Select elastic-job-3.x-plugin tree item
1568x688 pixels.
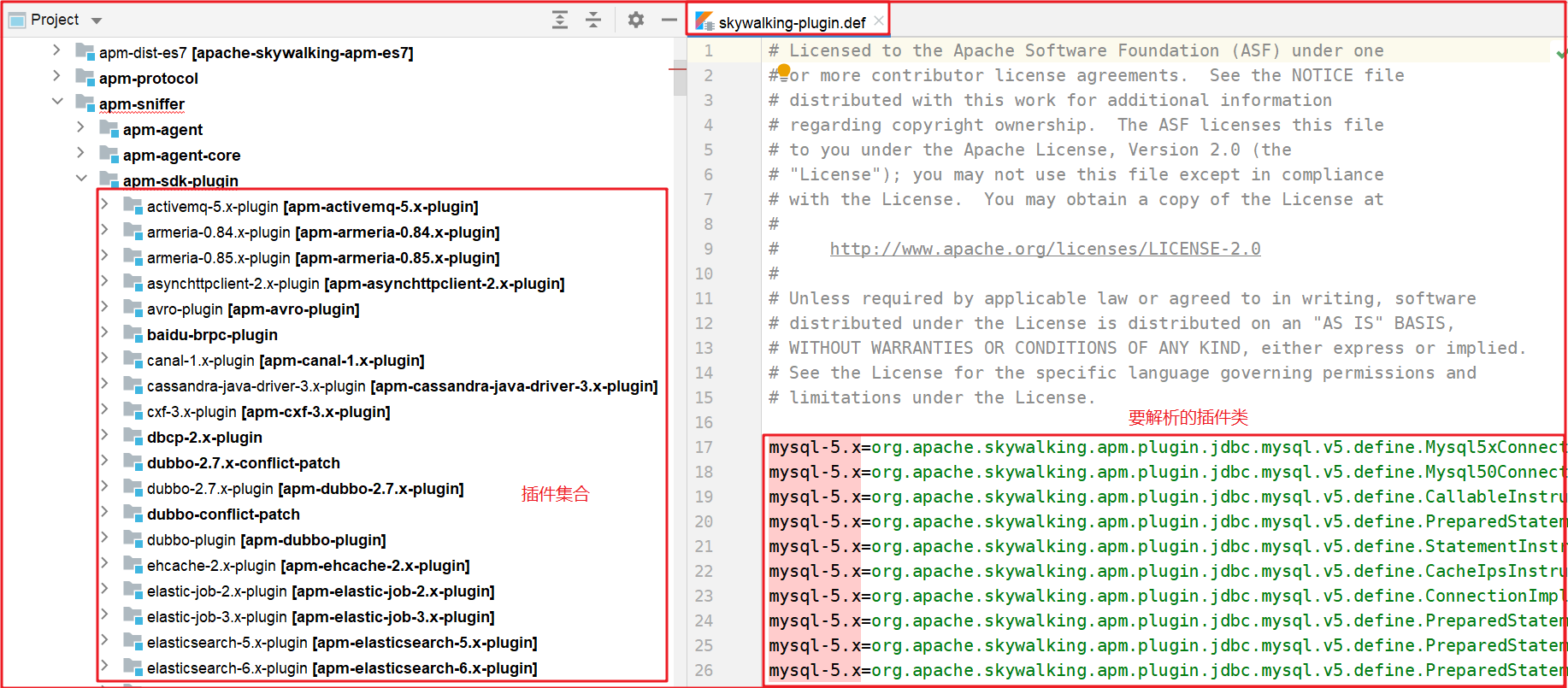click(321, 617)
